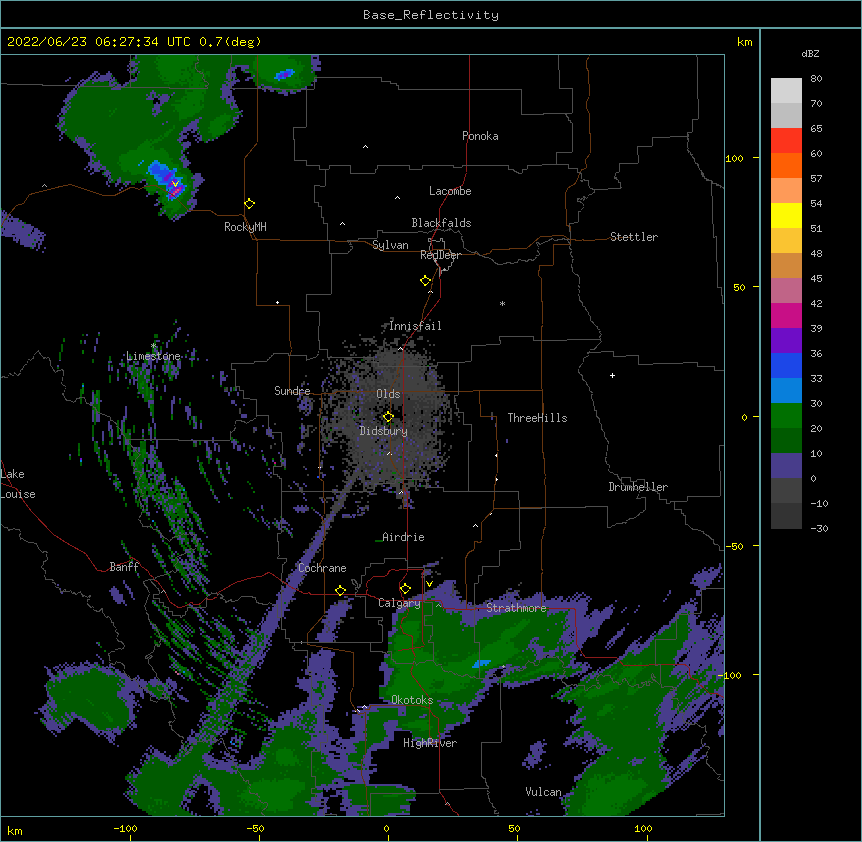This screenshot has height=842, width=862.
Task: Pick the bright blue 33-36 dBZ legend swatch
Action: [786, 365]
